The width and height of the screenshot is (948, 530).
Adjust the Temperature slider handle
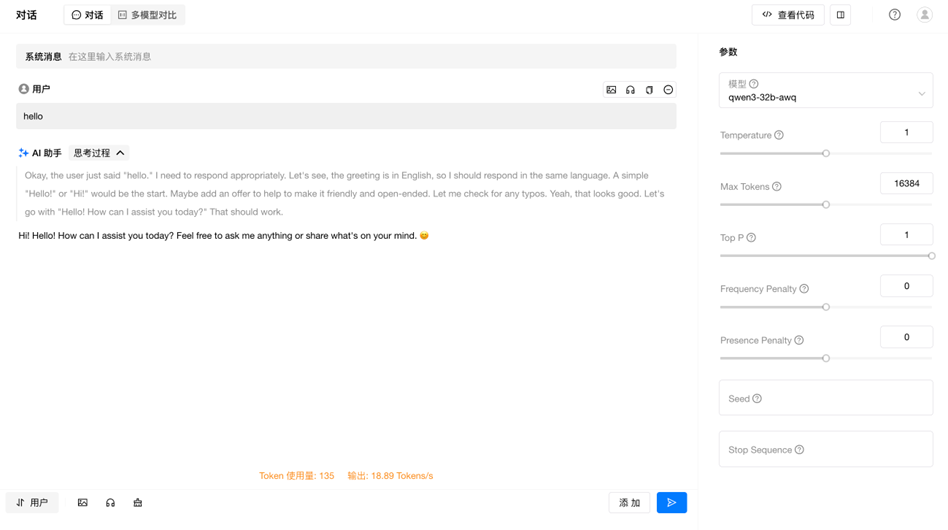pyautogui.click(x=826, y=154)
